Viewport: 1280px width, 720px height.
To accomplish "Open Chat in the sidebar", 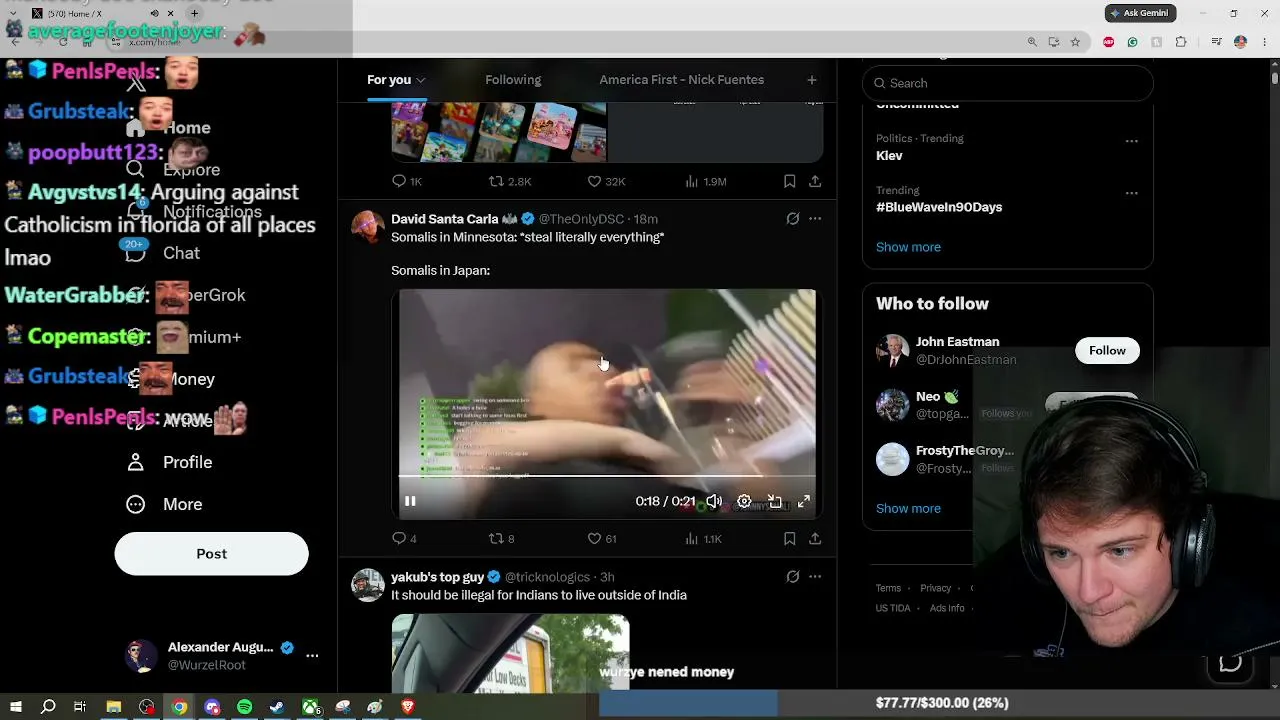I will (163, 253).
